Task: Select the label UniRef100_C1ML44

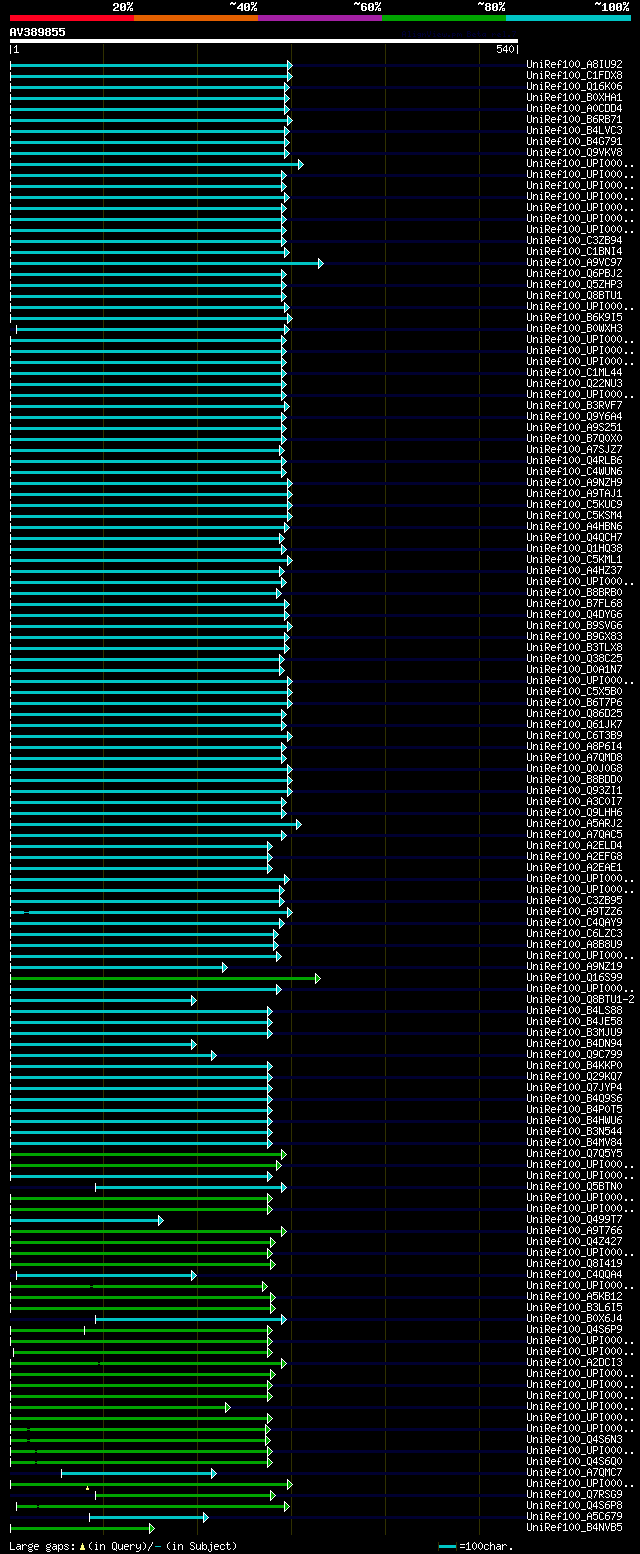Action: click(x=574, y=372)
